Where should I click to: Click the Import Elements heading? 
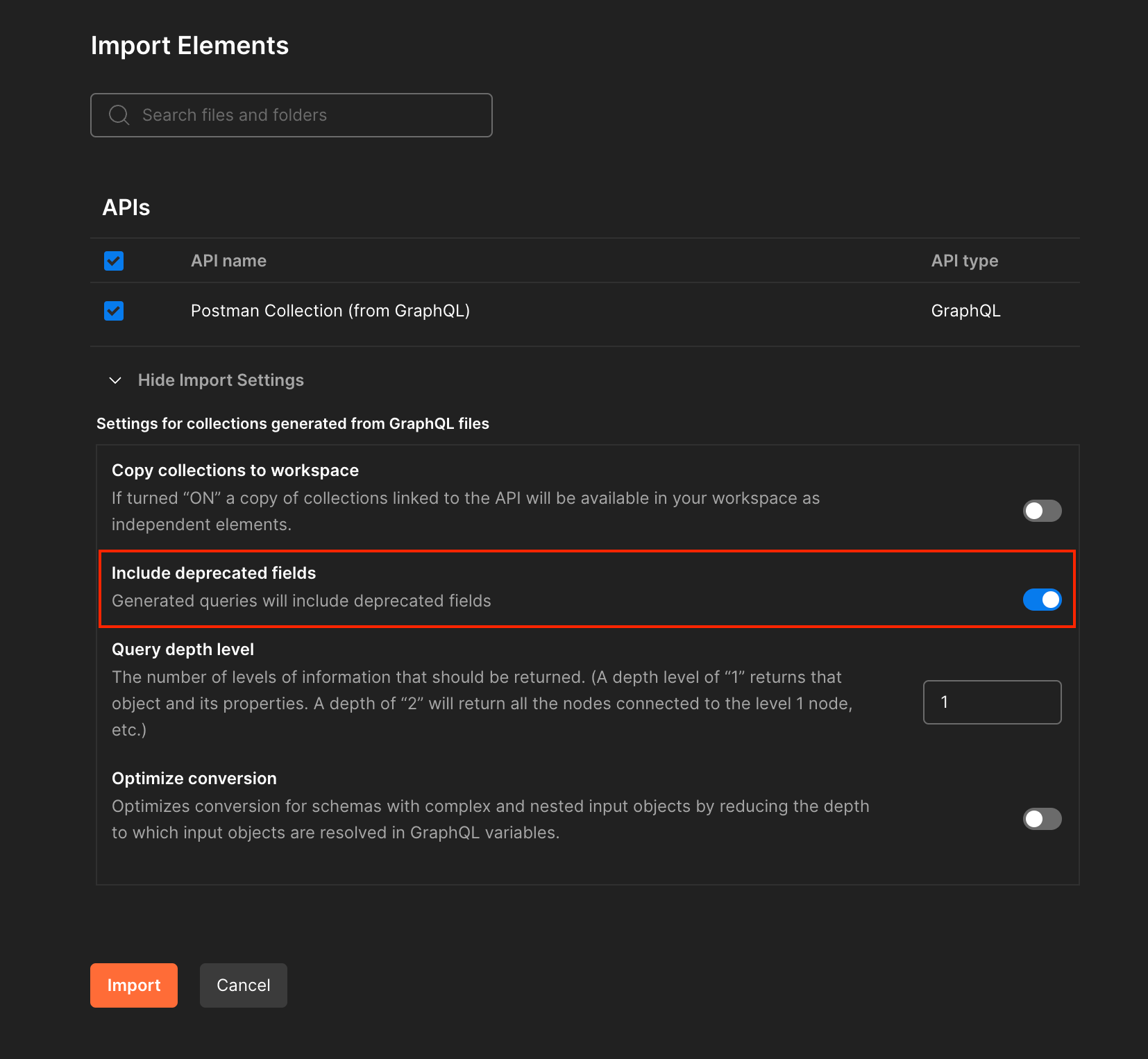[189, 46]
